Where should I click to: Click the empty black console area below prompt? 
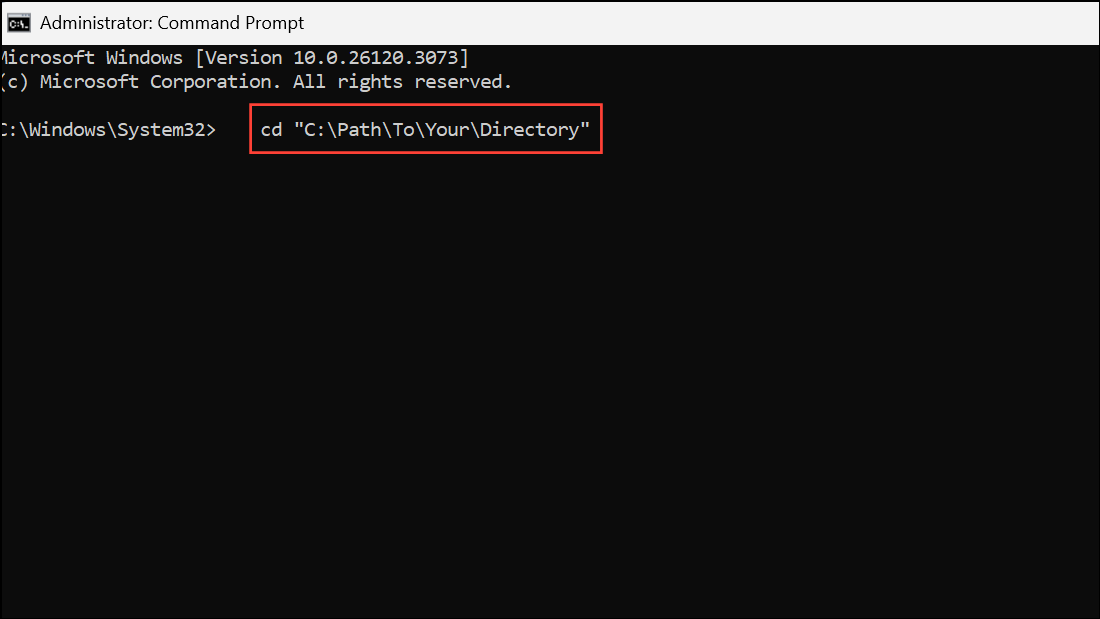point(550,386)
